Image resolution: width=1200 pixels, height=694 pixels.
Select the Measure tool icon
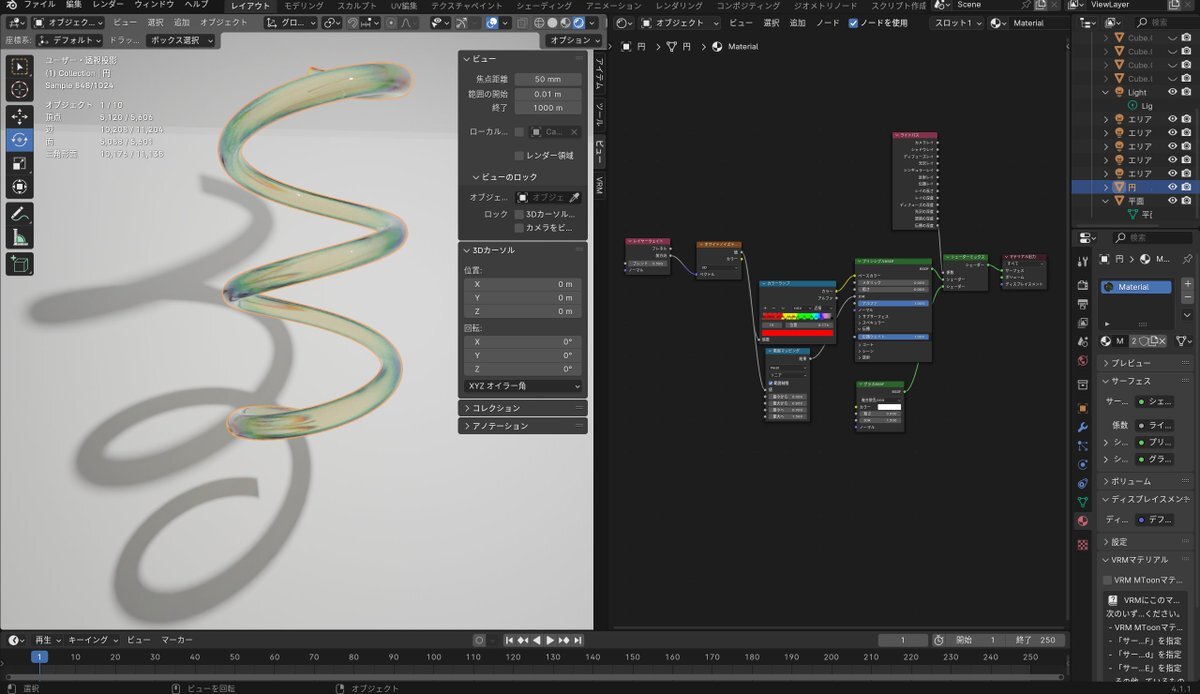pyautogui.click(x=20, y=238)
